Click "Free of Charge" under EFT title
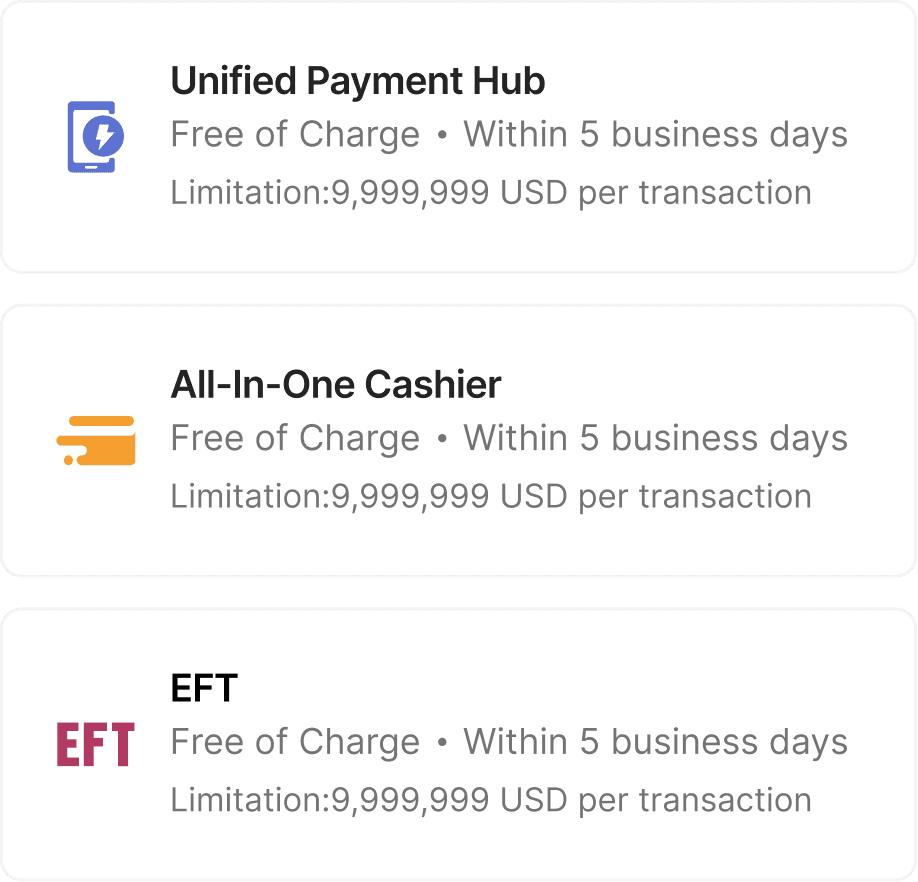The image size is (918, 882). [295, 742]
